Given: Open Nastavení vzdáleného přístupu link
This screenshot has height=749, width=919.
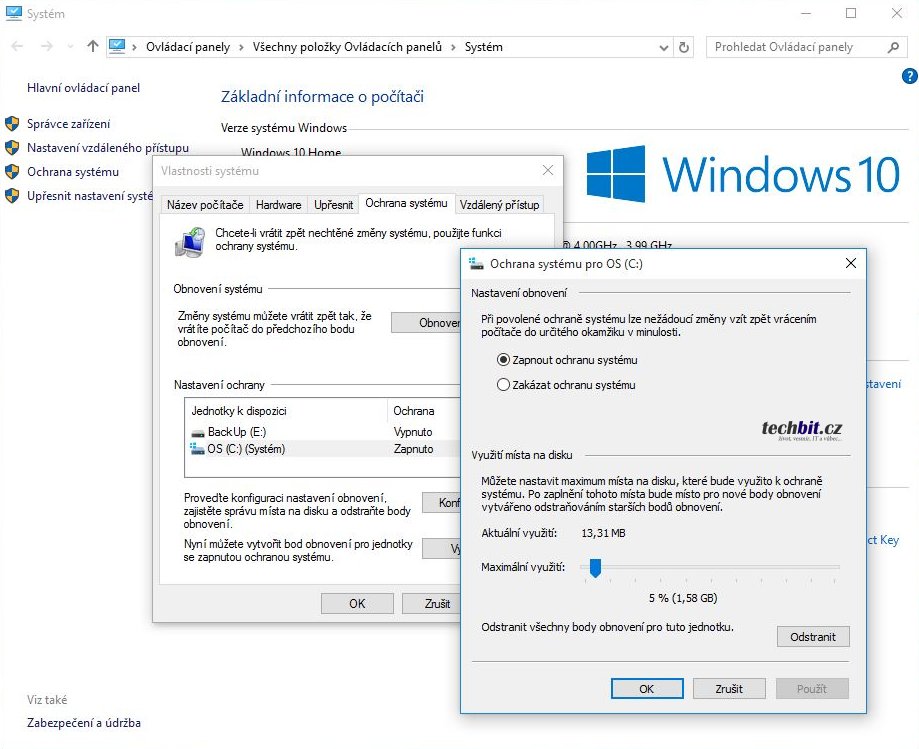Looking at the screenshot, I should 107,148.
